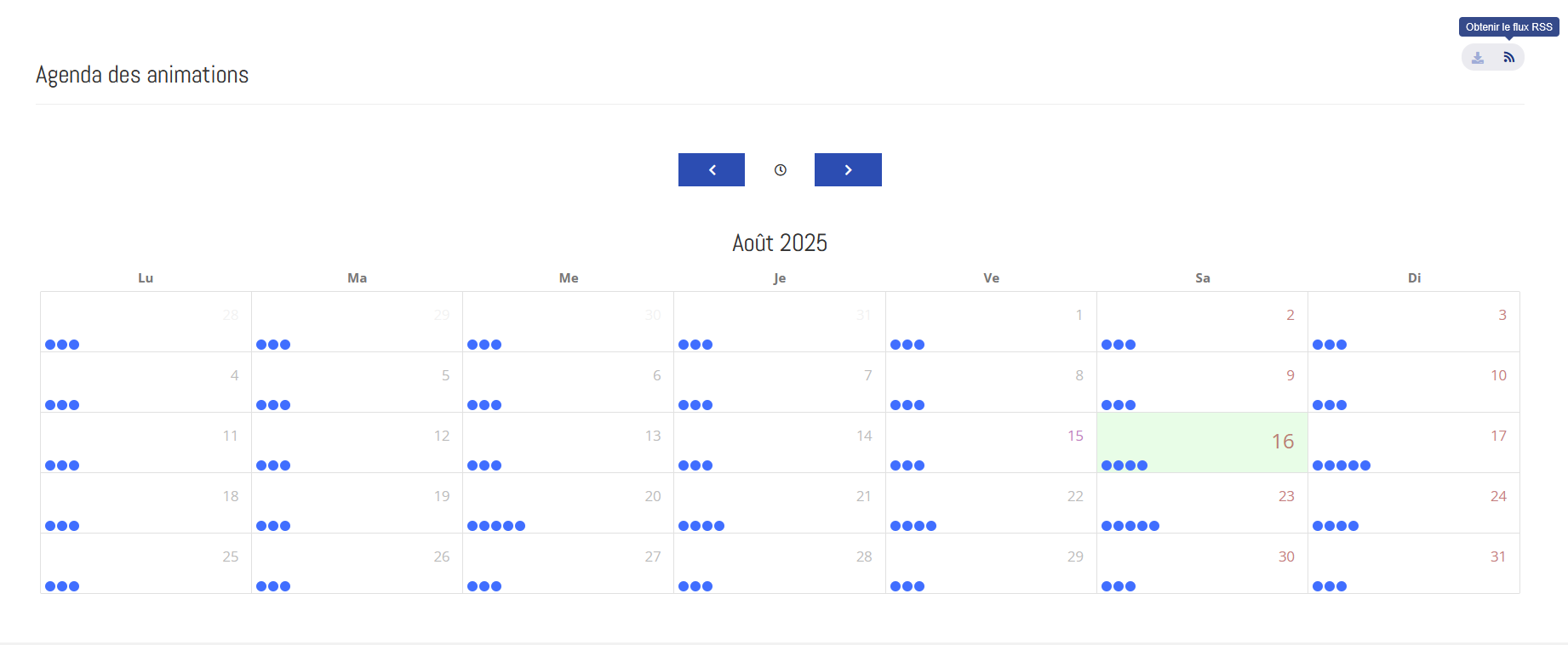
Task: Click the download agenda icon
Action: tap(1478, 57)
